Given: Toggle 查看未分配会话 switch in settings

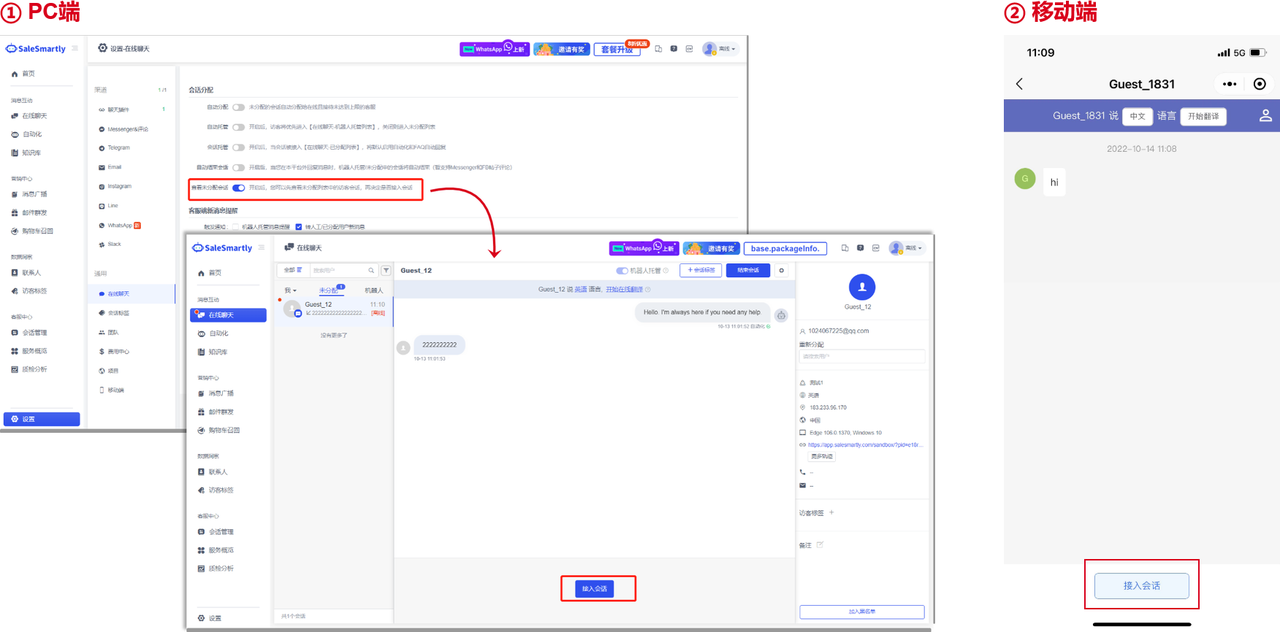Looking at the screenshot, I should coord(238,188).
